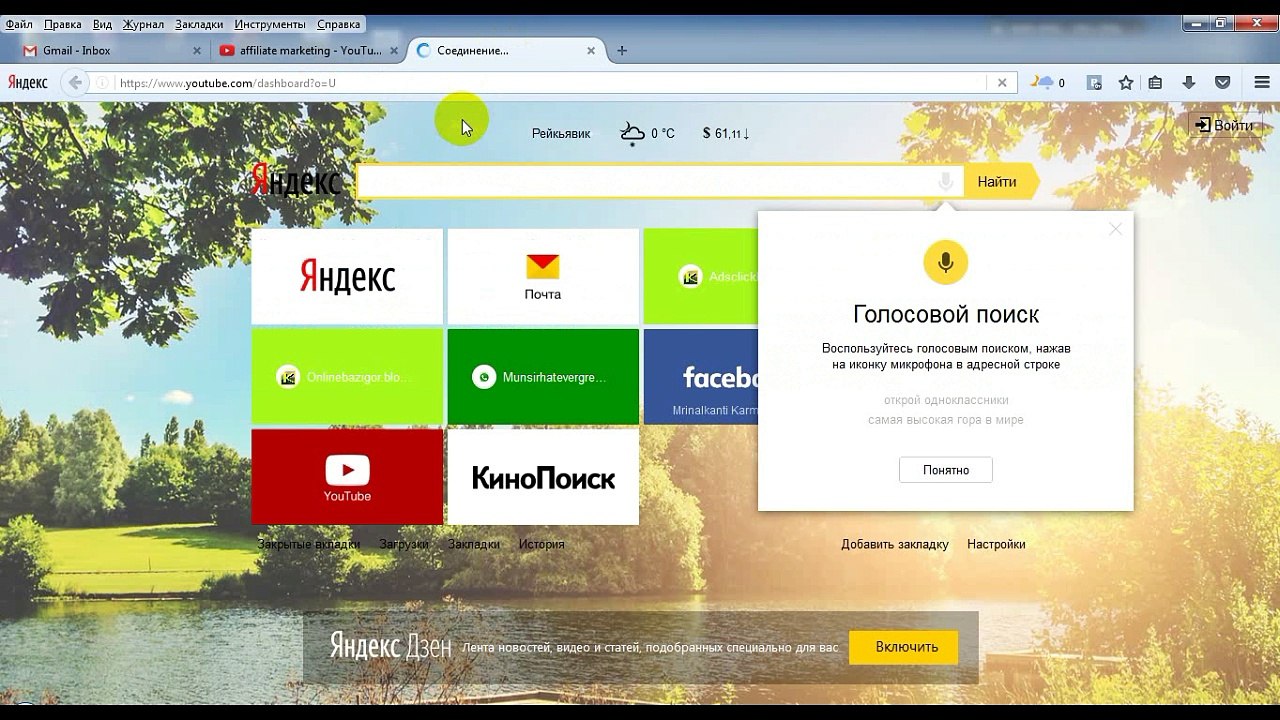Switch to the affiliate marketing YouTube tab
Viewport: 1280px width, 720px height.
click(x=308, y=51)
